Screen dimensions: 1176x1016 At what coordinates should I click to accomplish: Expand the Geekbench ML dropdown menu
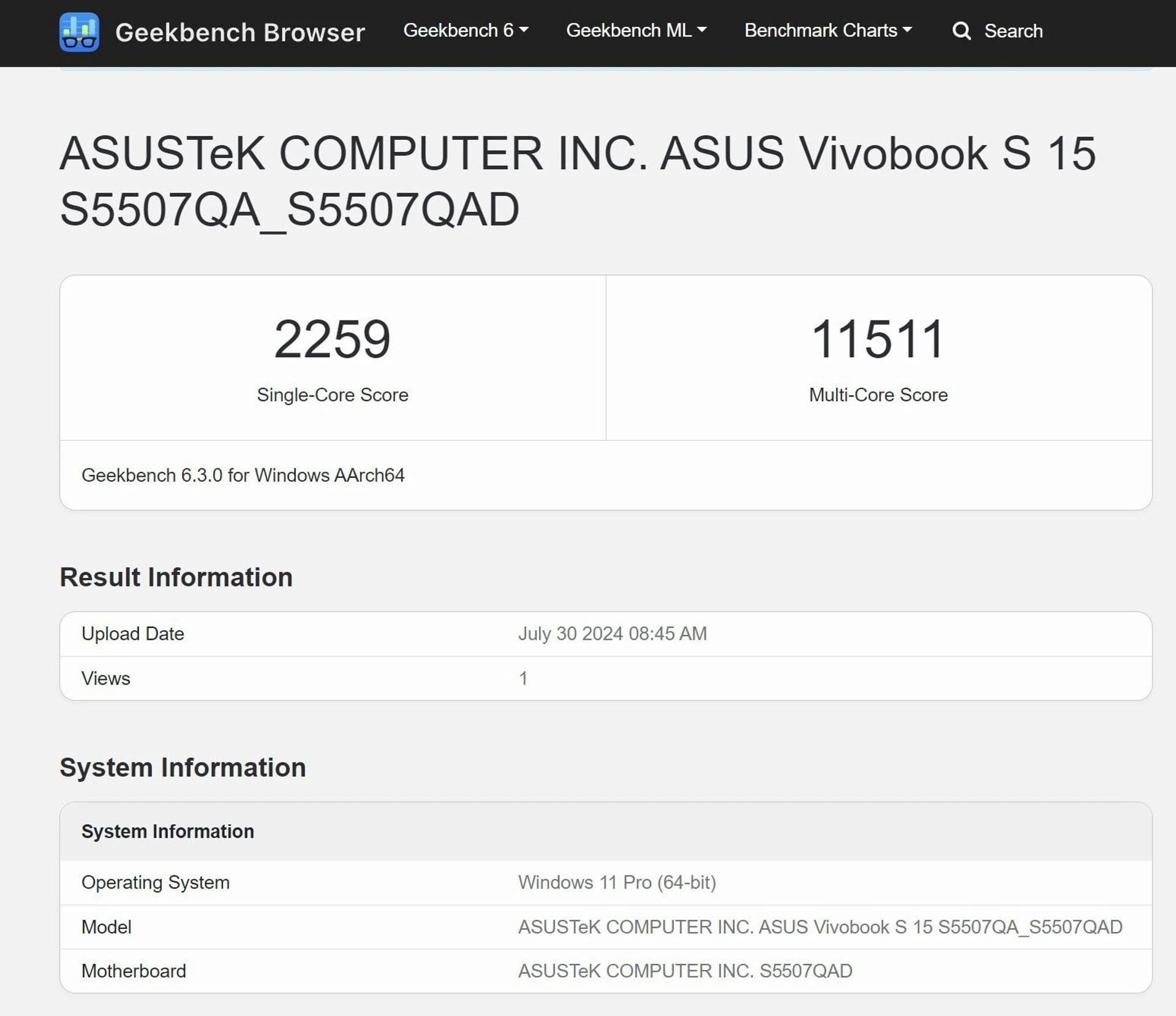tap(636, 31)
